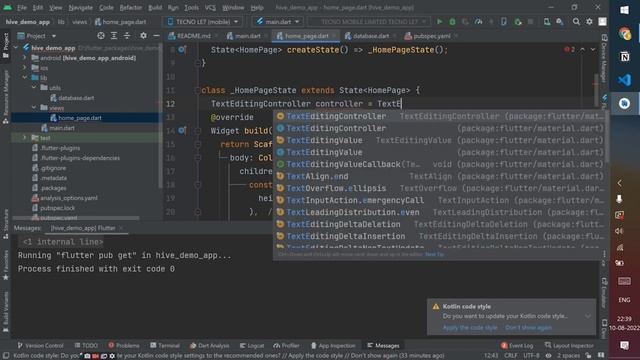Screen dimensions: 640x360
Task: Select TextAlign.end completion suggestion
Action: (x=440, y=176)
